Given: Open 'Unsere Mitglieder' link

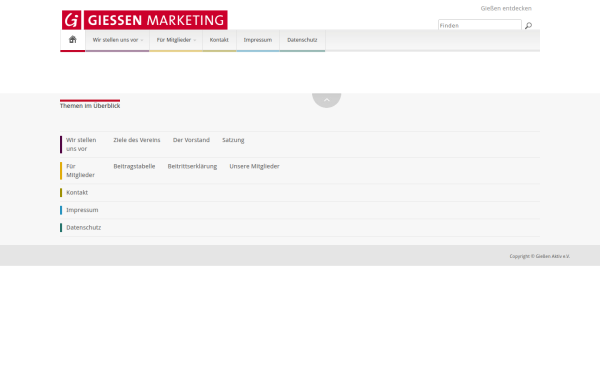Looking at the screenshot, I should 254,166.
